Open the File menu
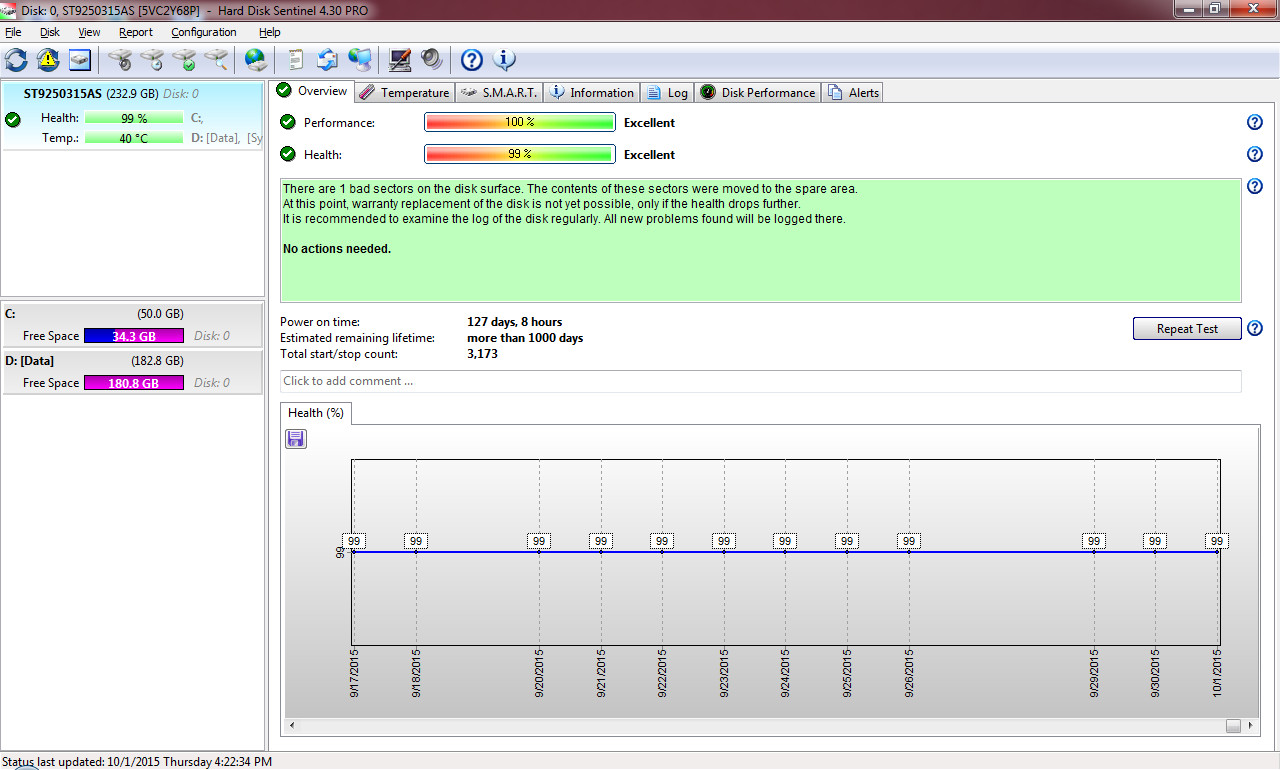1280x770 pixels. 13,32
